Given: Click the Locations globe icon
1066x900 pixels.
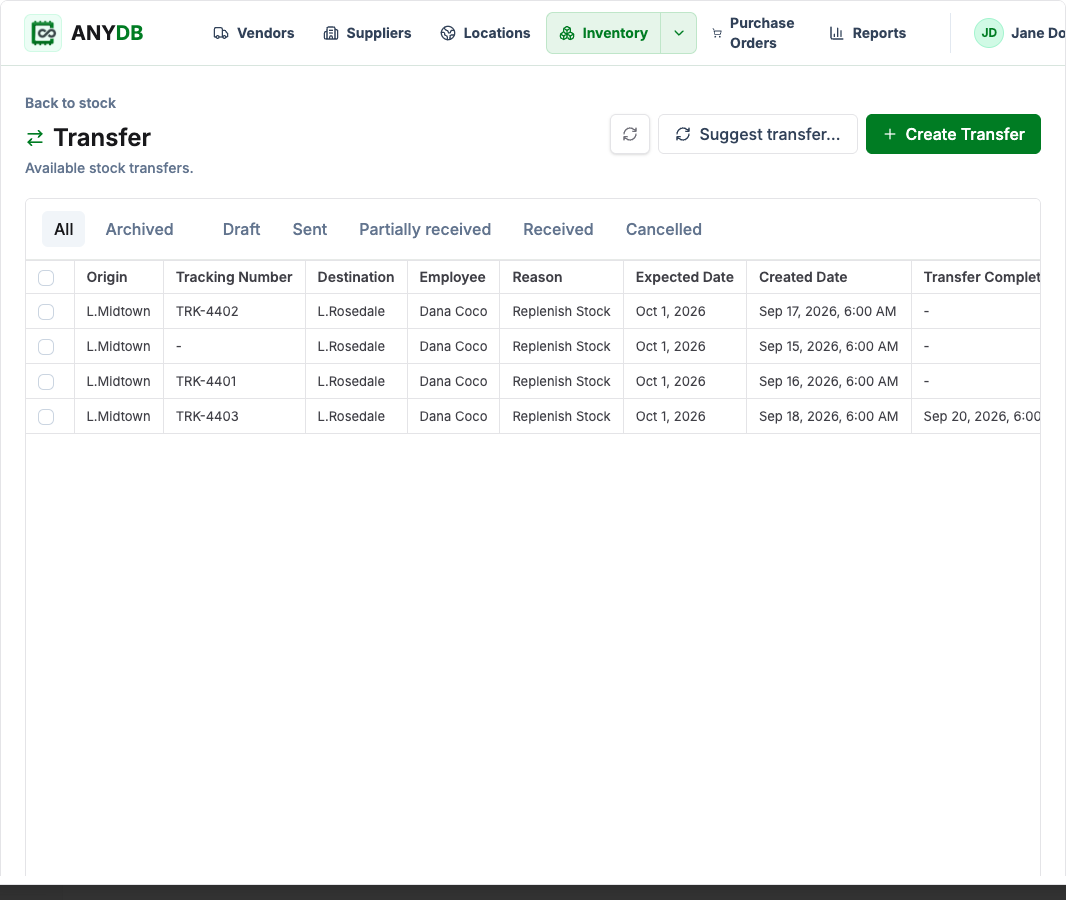Looking at the screenshot, I should pyautogui.click(x=448, y=33).
